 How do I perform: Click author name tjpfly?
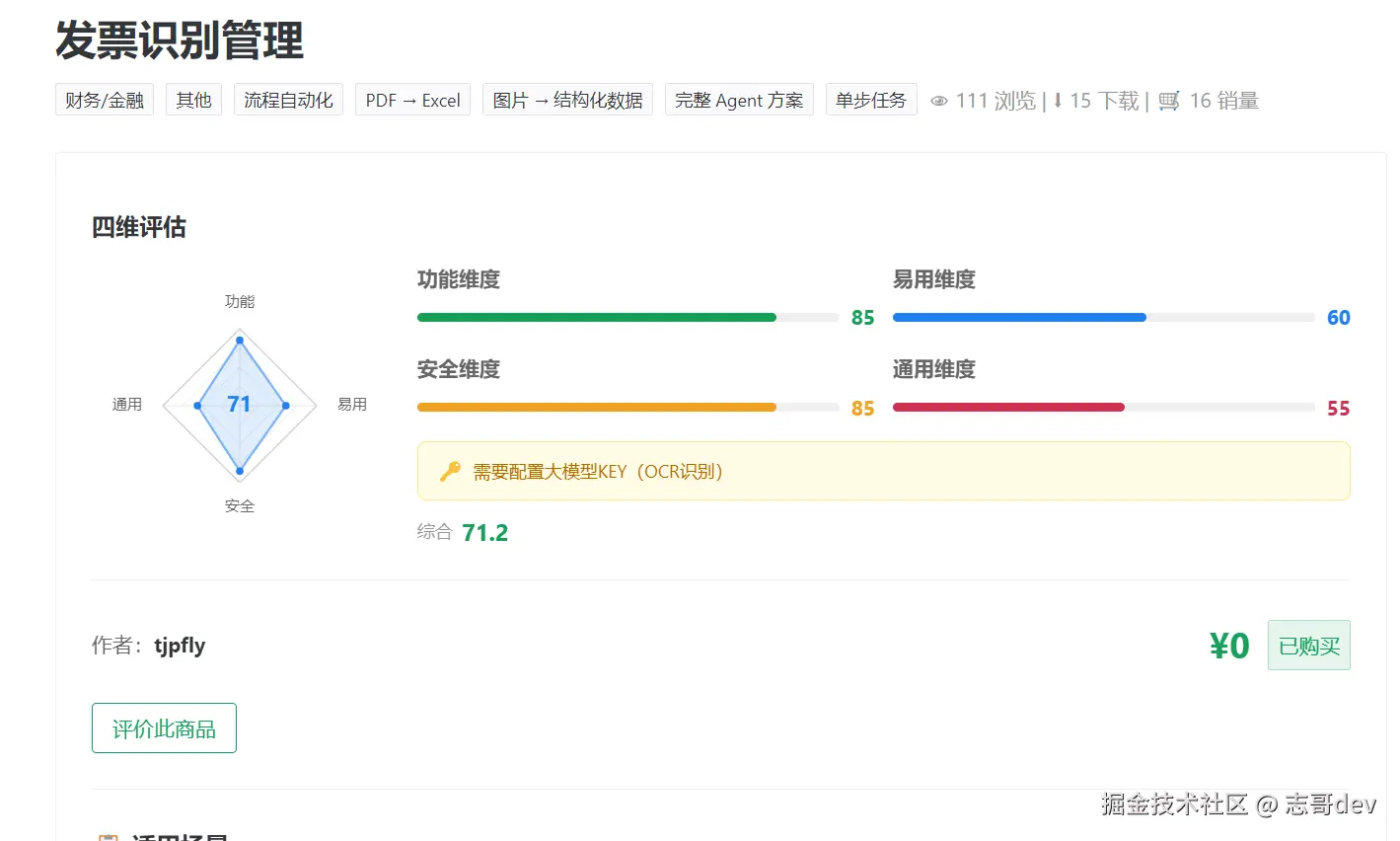click(x=180, y=646)
